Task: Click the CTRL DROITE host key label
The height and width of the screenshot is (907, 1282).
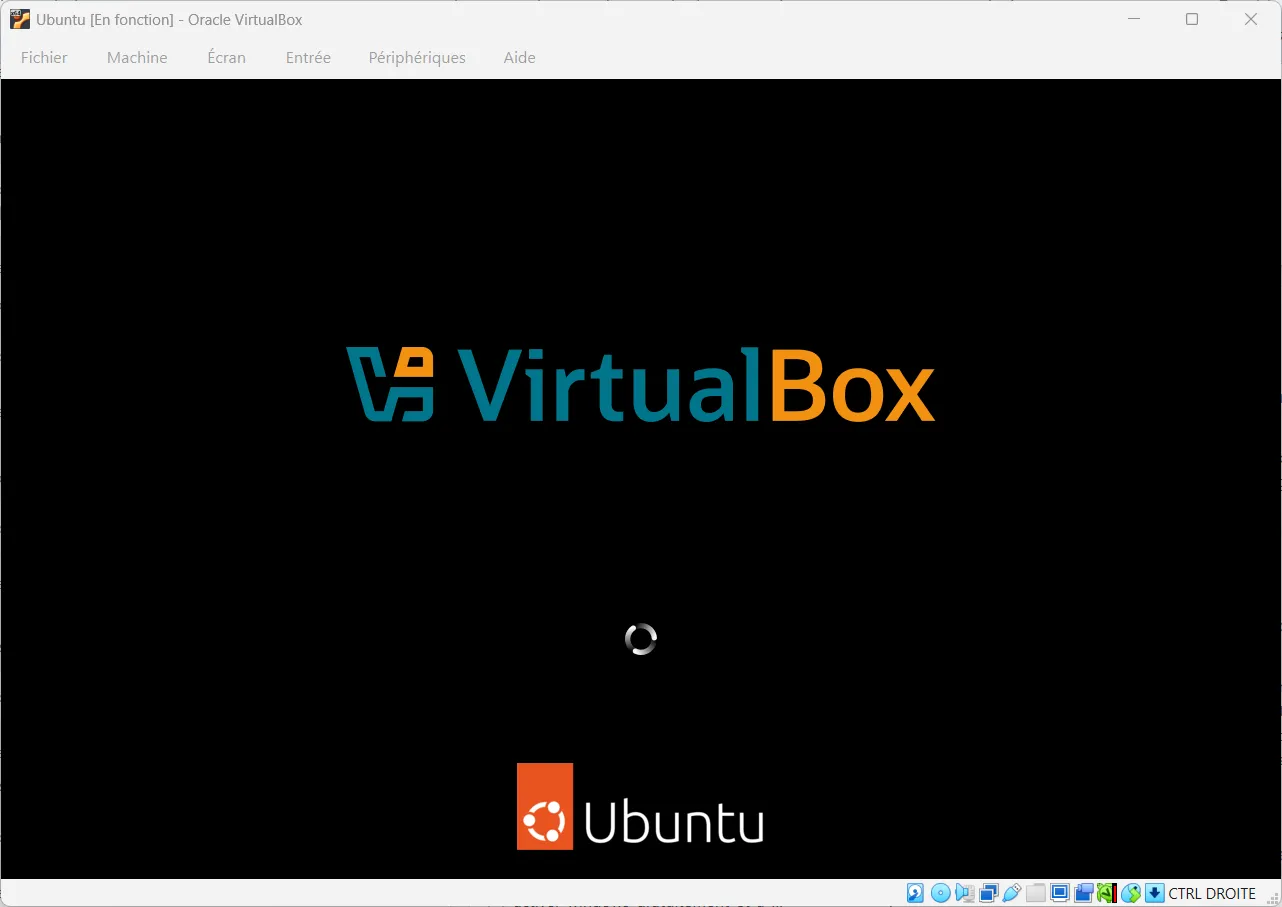Action: pyautogui.click(x=1213, y=892)
